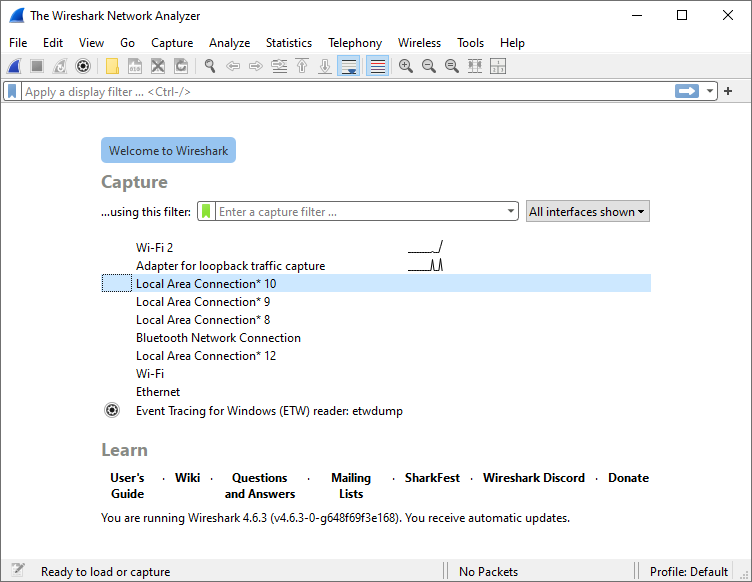Viewport: 752px width, 582px height.
Task: Click the display filter bookmark icon
Action: [x=12, y=91]
